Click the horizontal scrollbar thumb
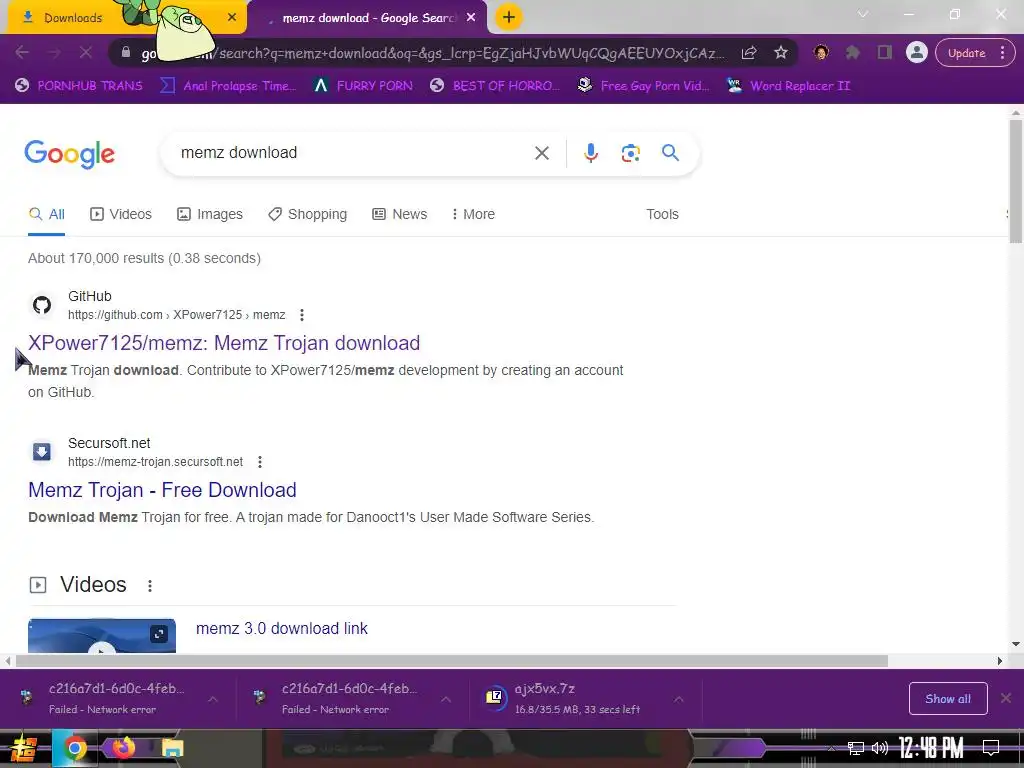 (451, 661)
